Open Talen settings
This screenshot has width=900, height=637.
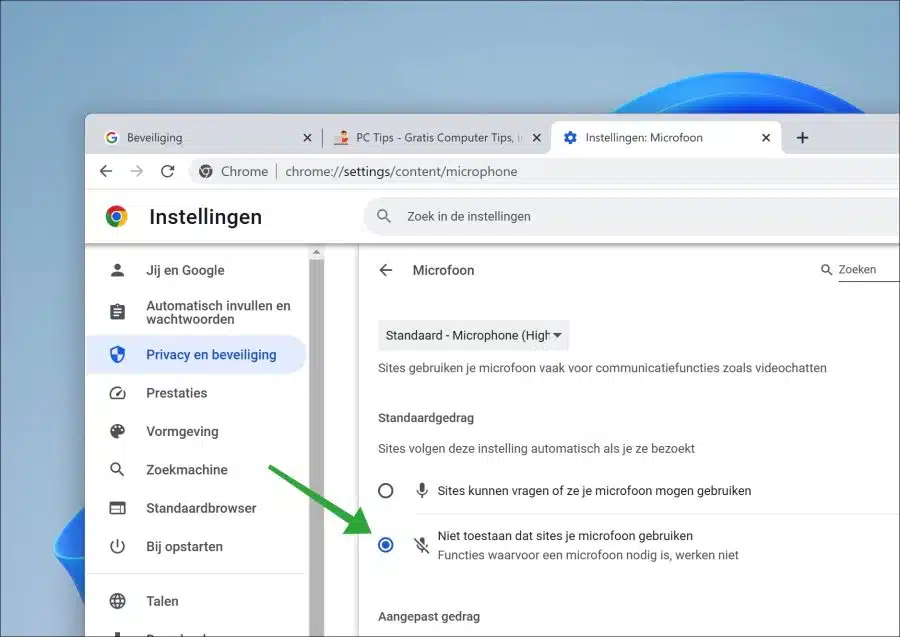click(195, 601)
